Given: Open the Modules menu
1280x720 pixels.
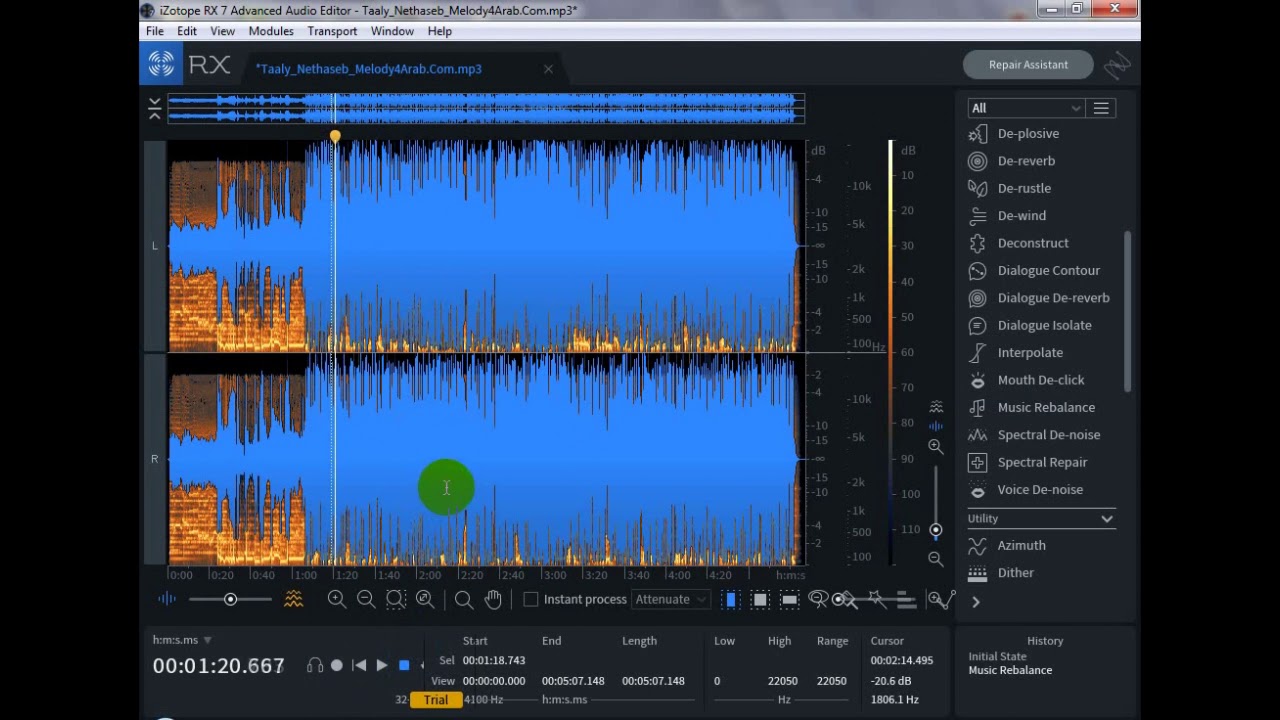Looking at the screenshot, I should [x=271, y=31].
